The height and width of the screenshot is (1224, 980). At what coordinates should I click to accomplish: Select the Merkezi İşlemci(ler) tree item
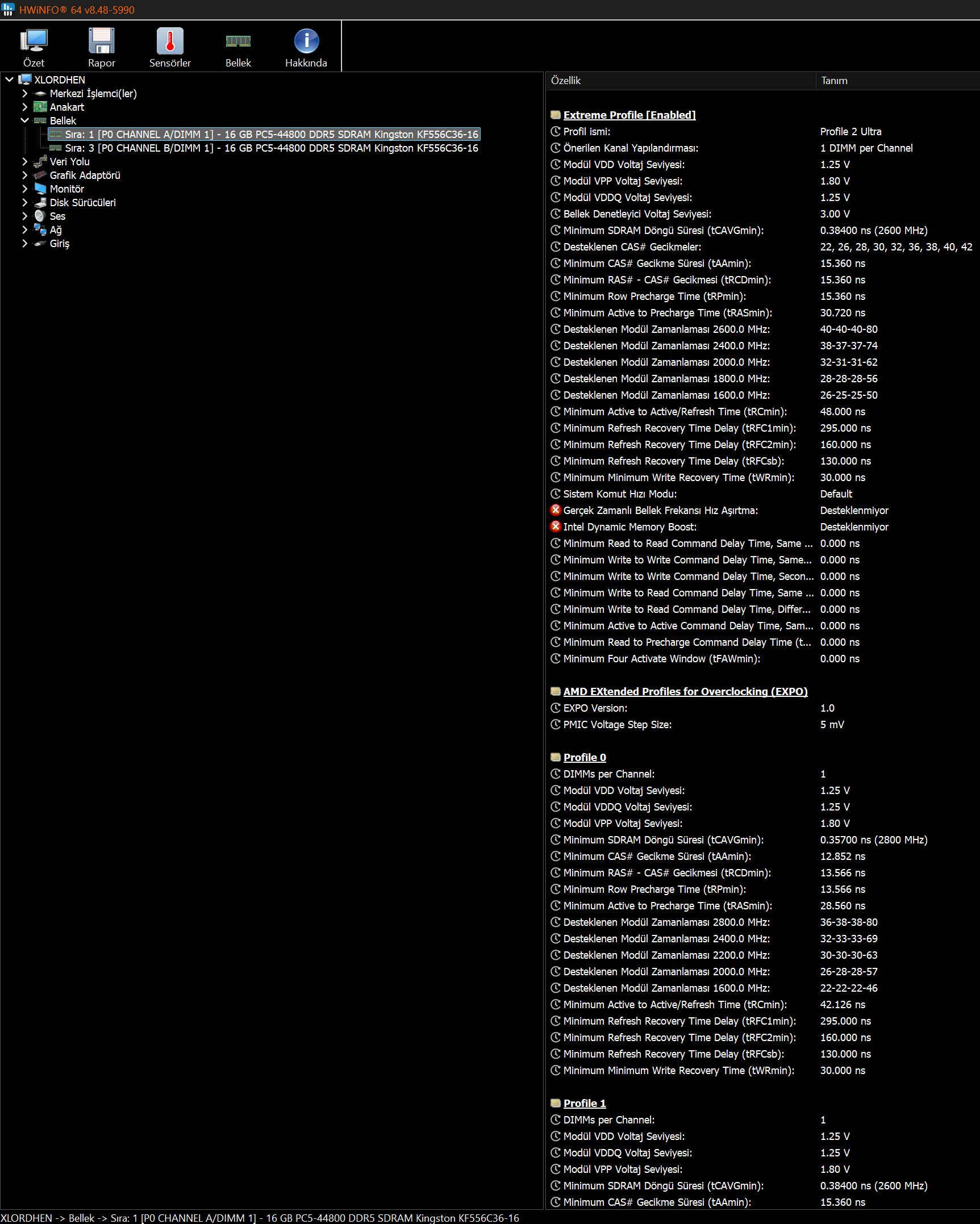click(93, 94)
